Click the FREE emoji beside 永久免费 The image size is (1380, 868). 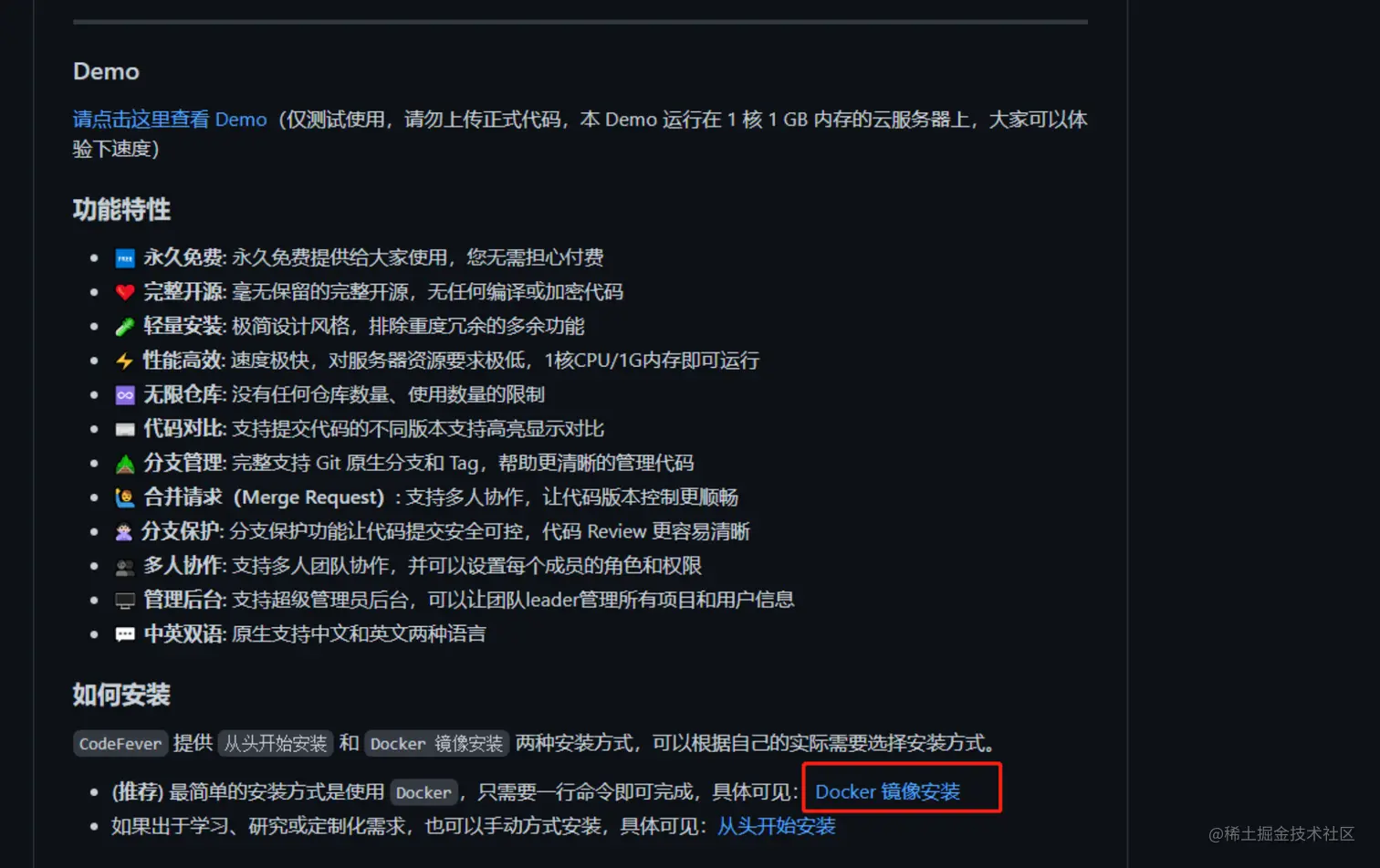(125, 258)
